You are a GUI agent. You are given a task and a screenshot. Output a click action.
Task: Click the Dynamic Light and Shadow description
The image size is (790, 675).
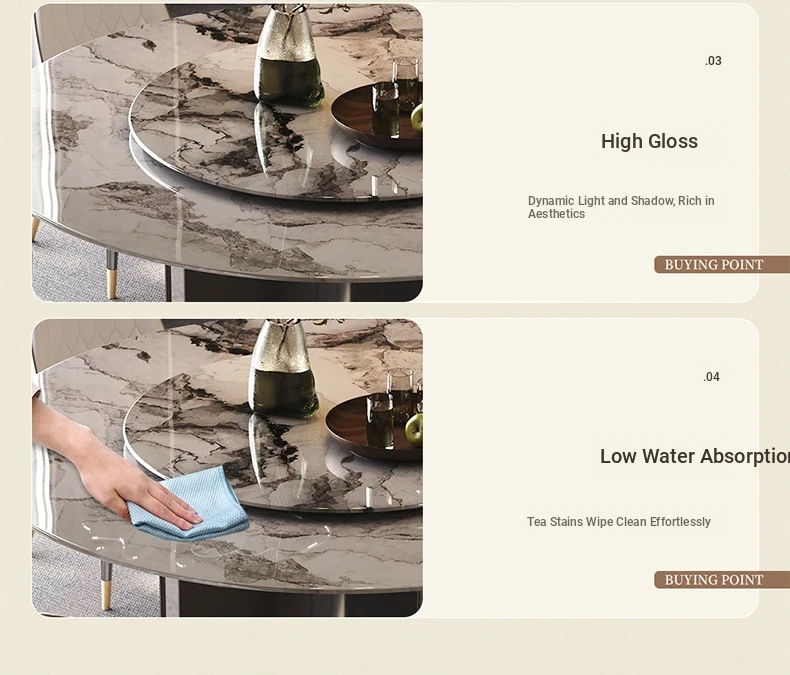pos(621,207)
